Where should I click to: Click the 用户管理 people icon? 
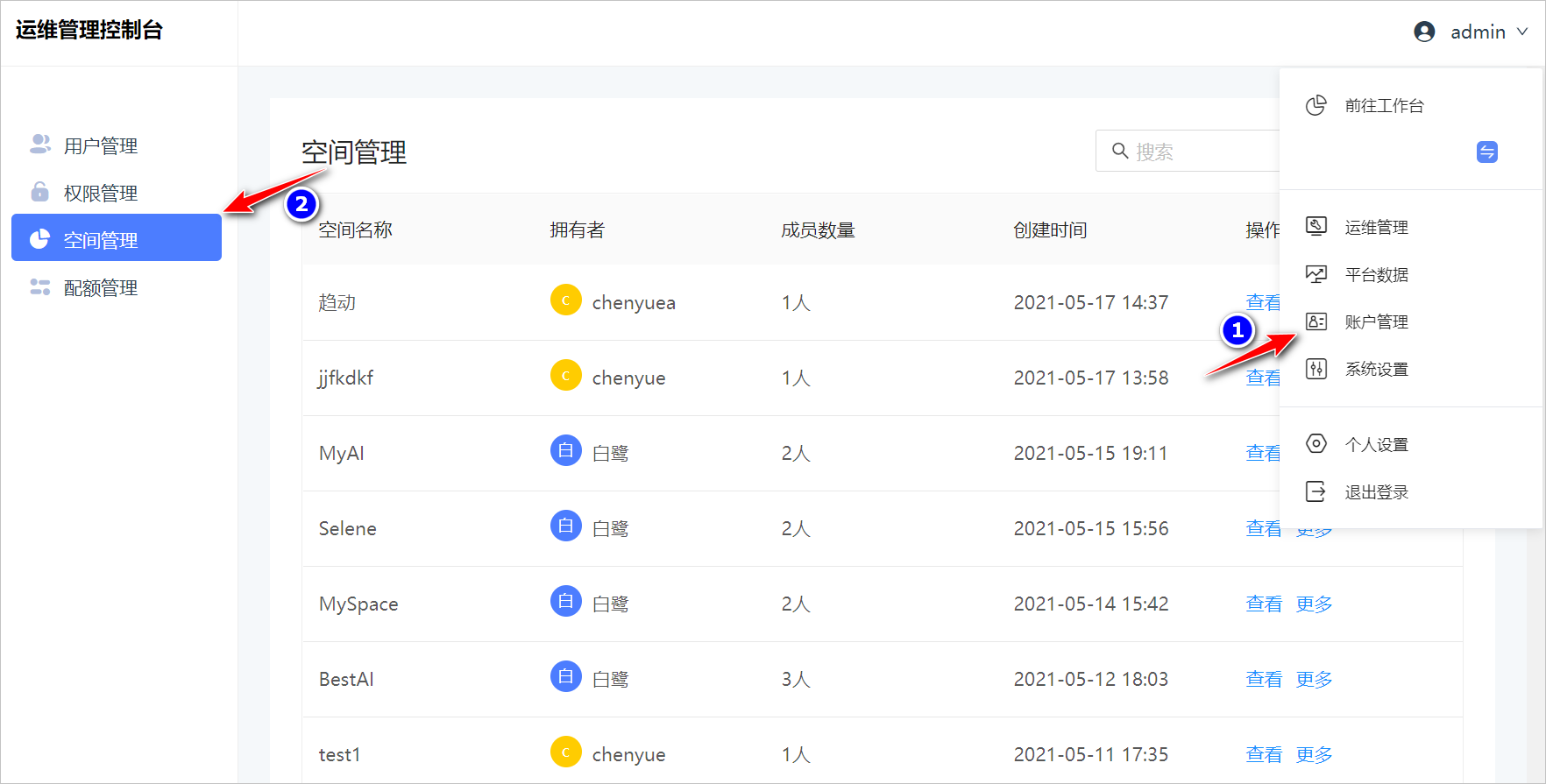point(40,145)
